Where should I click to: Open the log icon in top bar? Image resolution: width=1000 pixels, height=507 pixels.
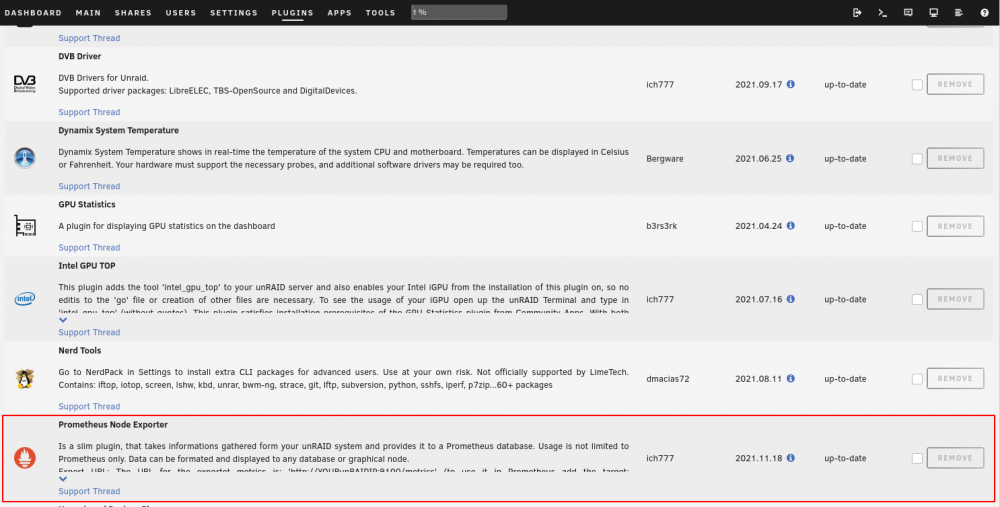(959, 13)
